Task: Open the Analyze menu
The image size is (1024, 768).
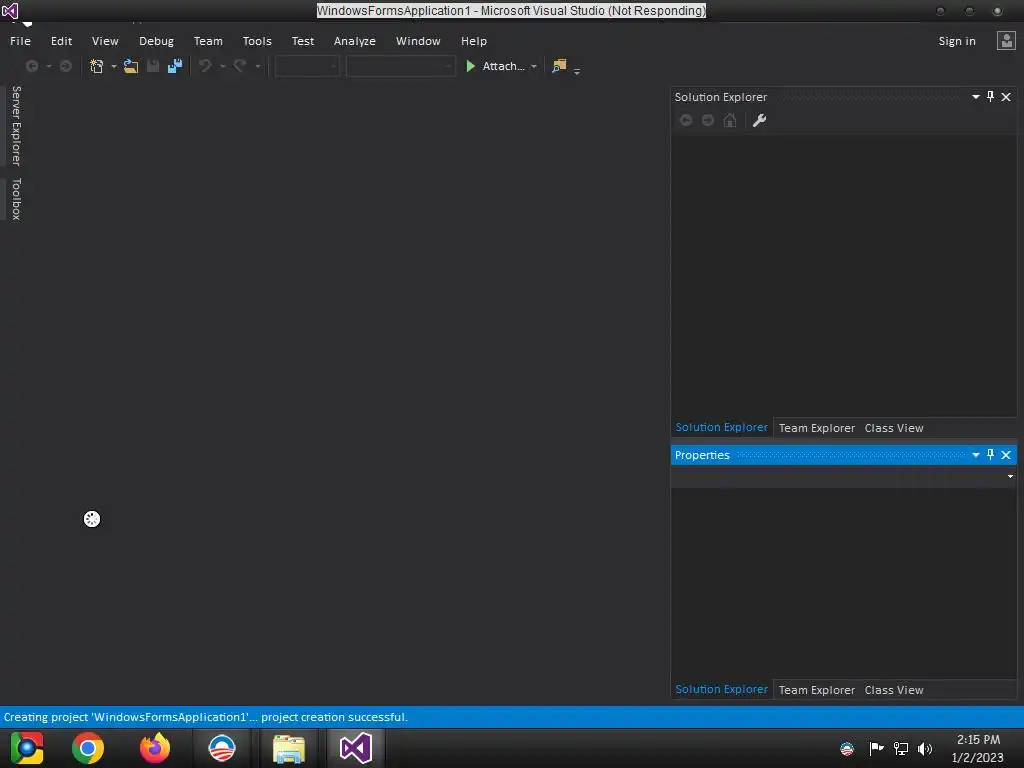Action: (x=355, y=41)
